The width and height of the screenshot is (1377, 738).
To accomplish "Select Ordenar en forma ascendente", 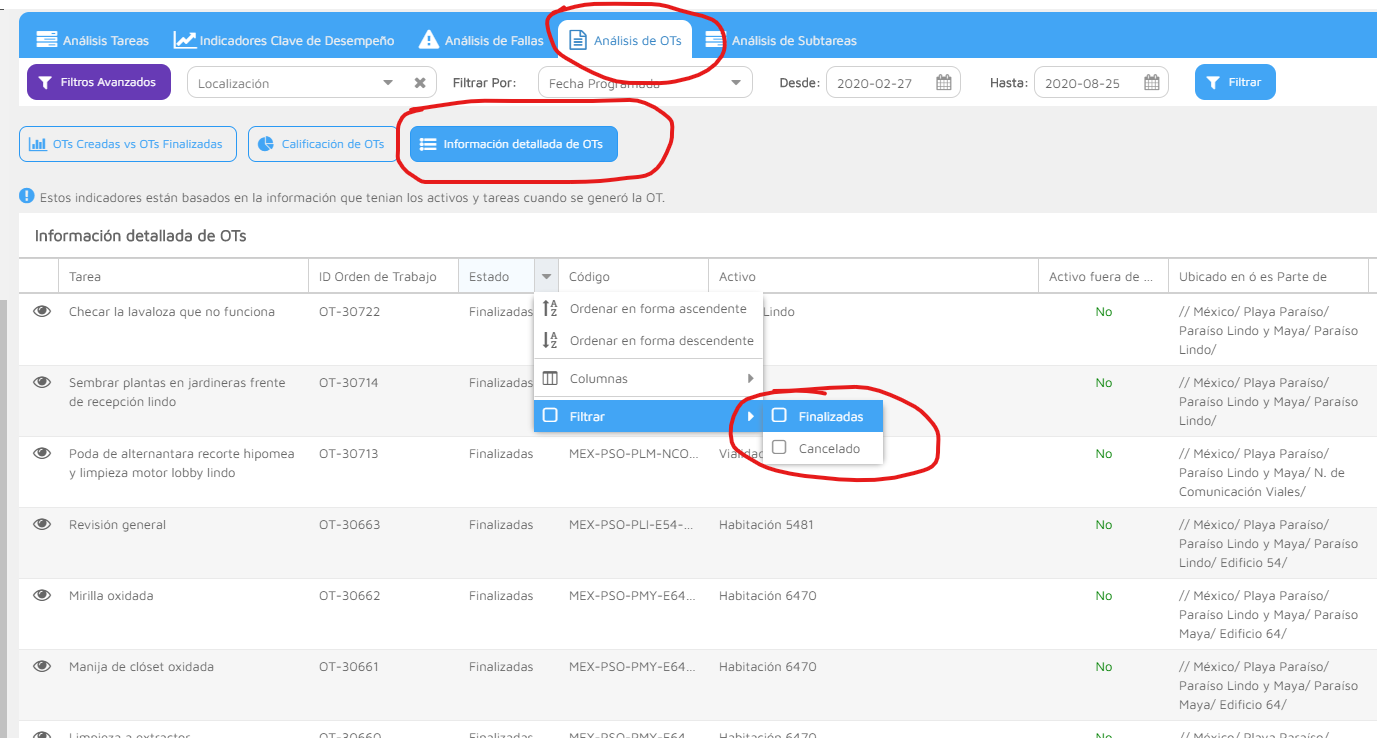I will (x=657, y=309).
